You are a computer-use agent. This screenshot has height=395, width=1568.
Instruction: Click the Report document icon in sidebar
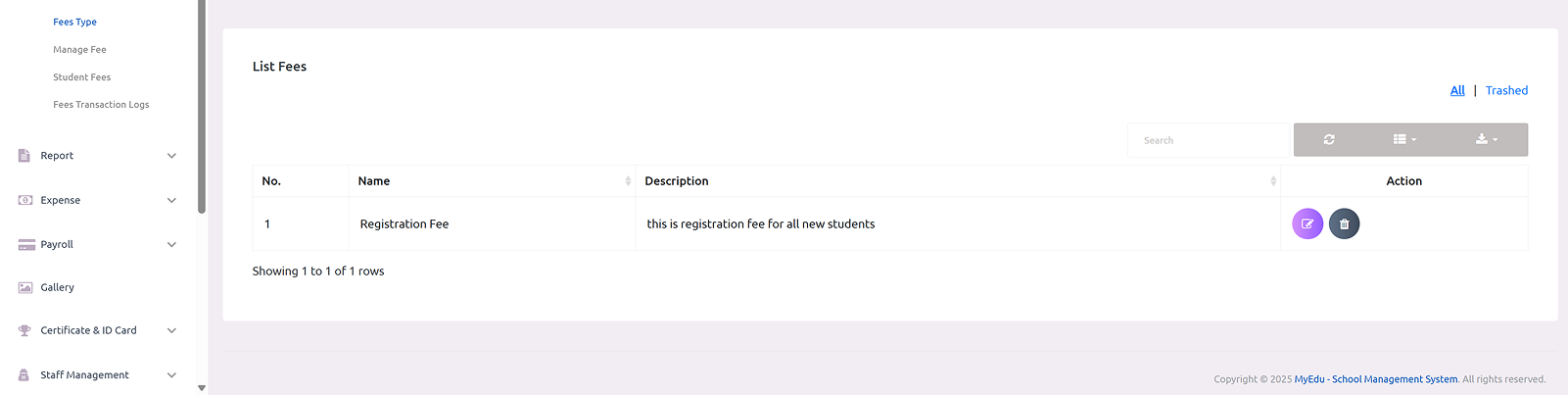[24, 156]
